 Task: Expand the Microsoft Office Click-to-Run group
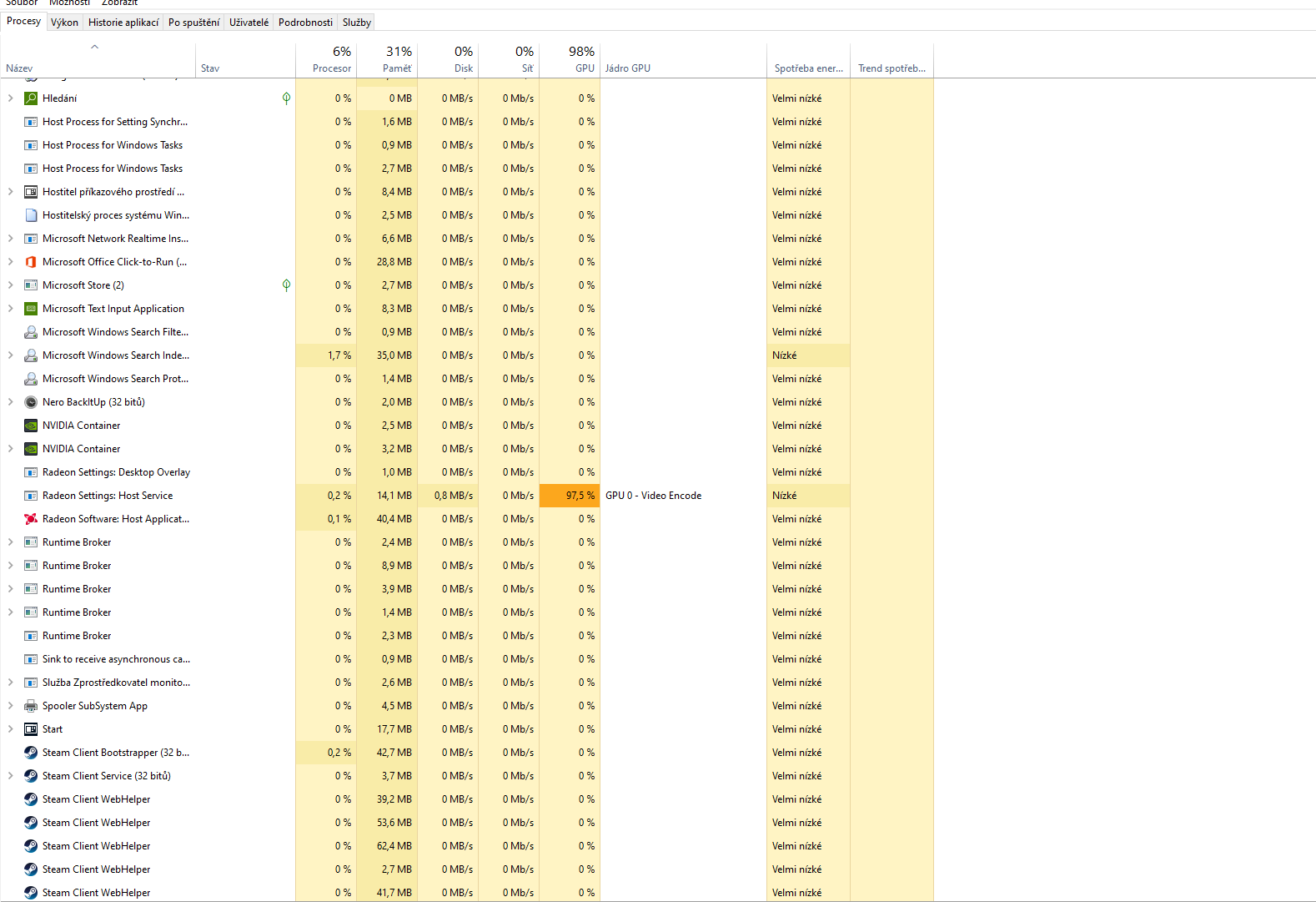(x=10, y=262)
